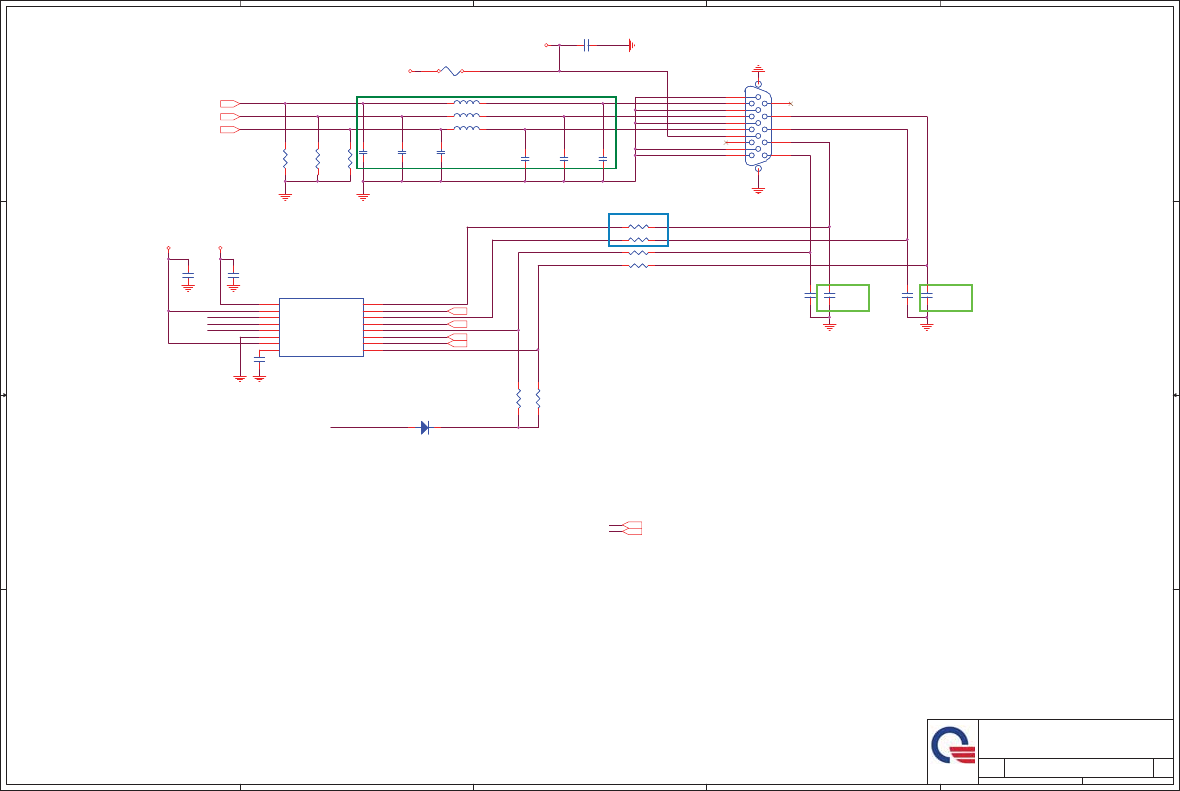Select middle of three termination resistors
Image resolution: width=1180 pixels, height=791 pixels.
pyautogui.click(x=318, y=158)
